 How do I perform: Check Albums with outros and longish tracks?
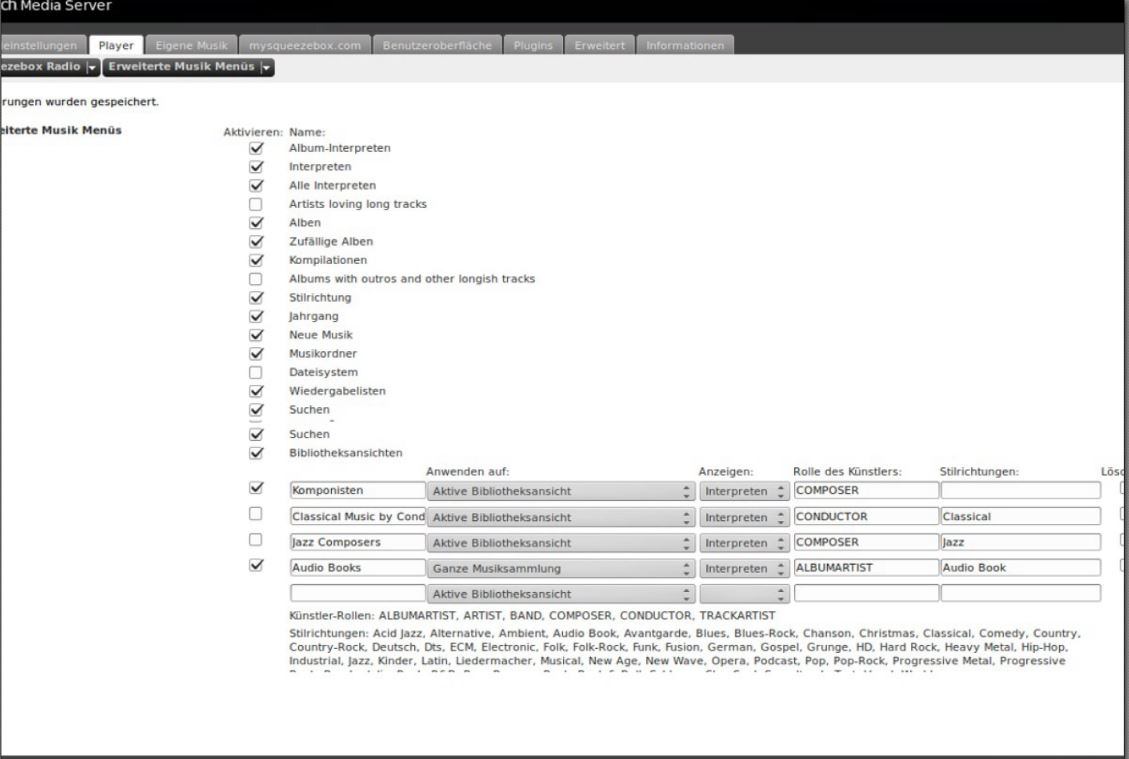click(255, 279)
